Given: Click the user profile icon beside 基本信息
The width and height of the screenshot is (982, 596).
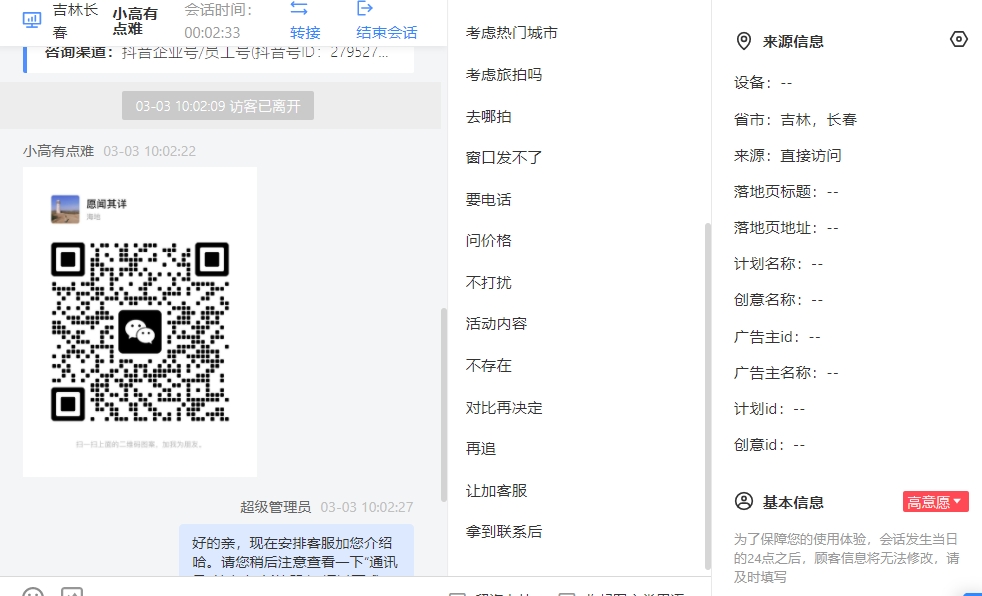Looking at the screenshot, I should point(743,501).
